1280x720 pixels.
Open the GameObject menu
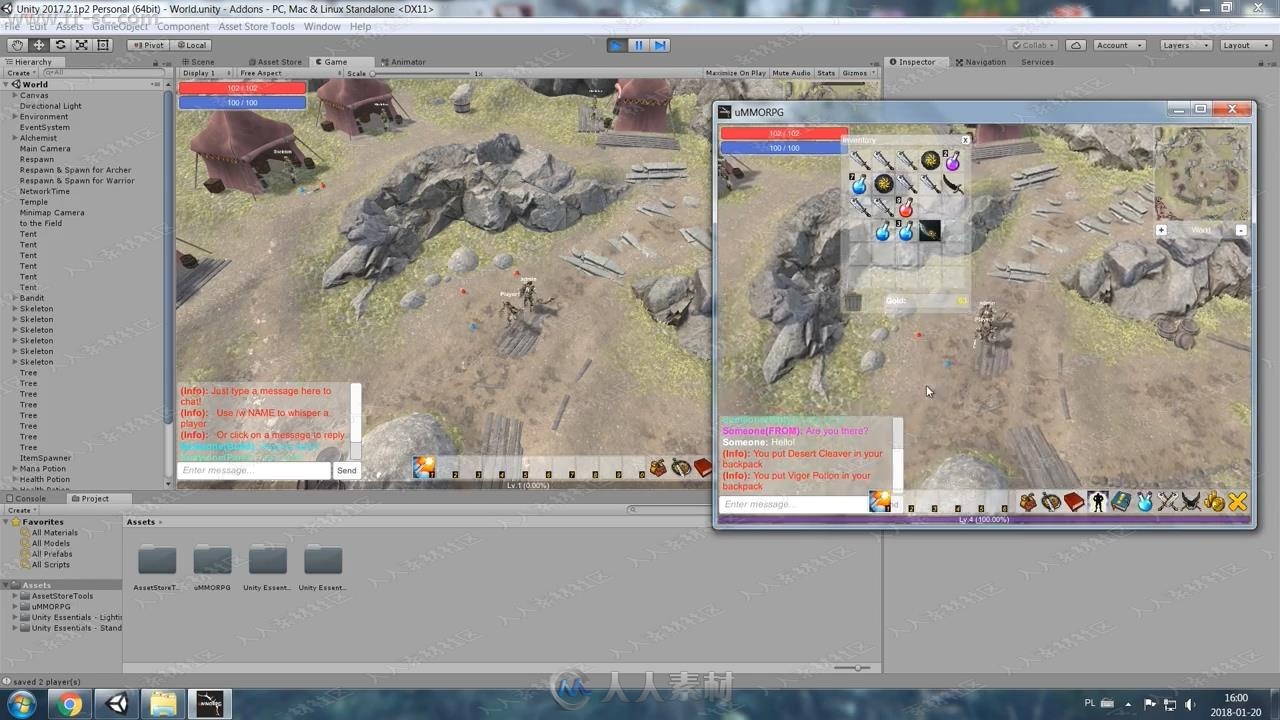point(120,27)
